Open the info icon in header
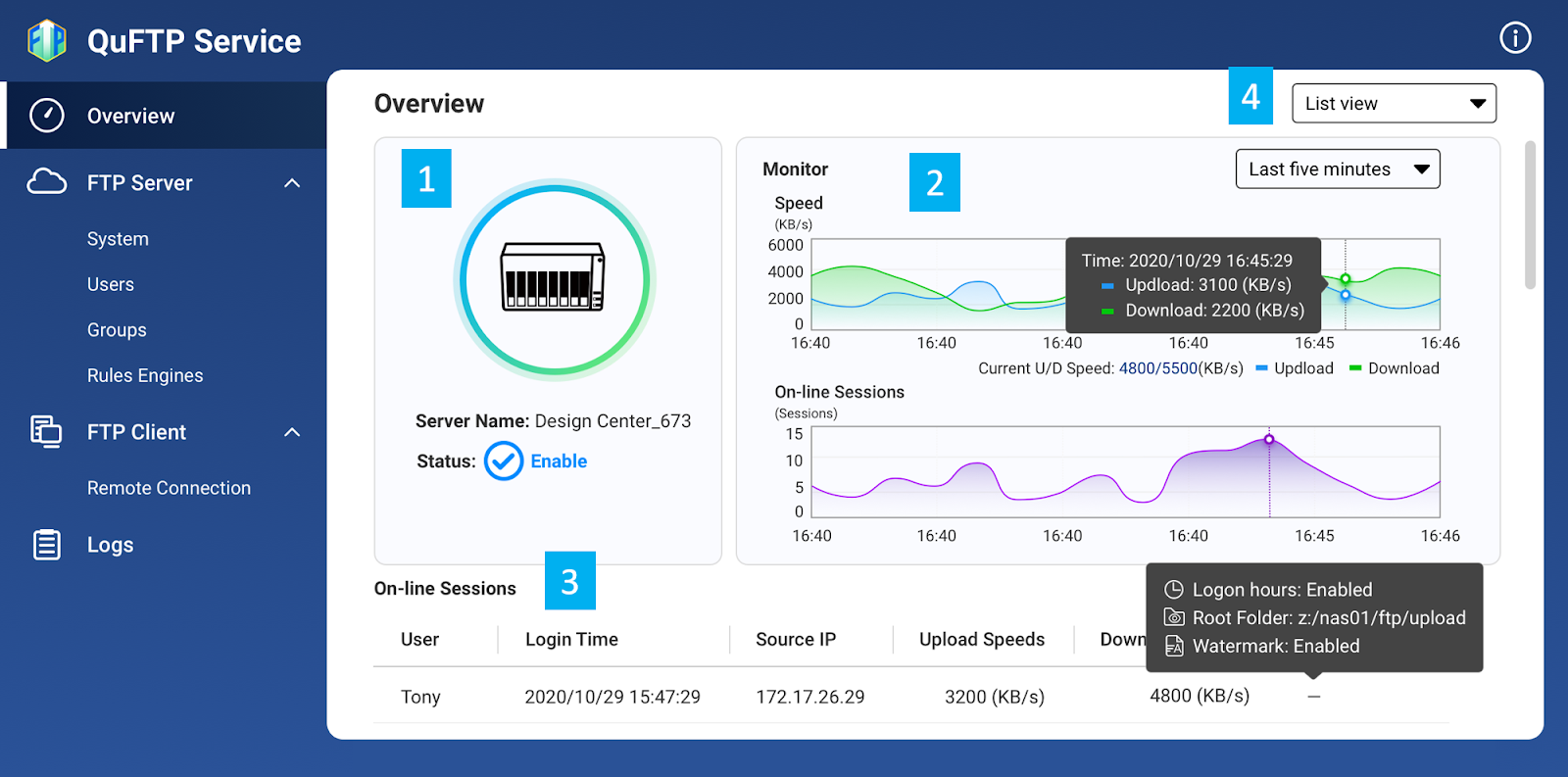Screen dimensions: 1568x777 tap(1515, 38)
